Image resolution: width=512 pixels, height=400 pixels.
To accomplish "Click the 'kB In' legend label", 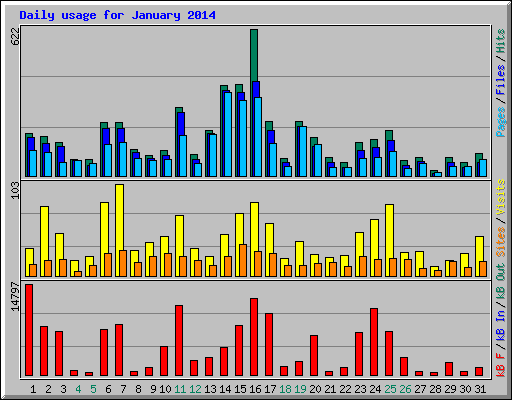I will tap(500, 325).
